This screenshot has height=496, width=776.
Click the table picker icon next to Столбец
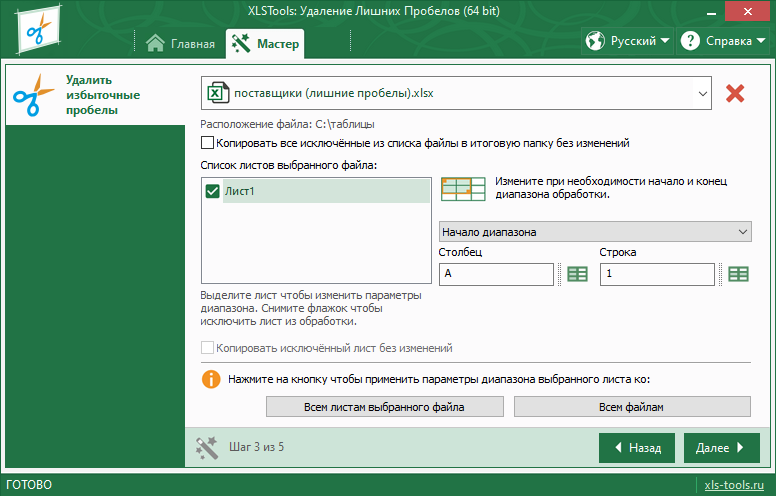(x=577, y=274)
